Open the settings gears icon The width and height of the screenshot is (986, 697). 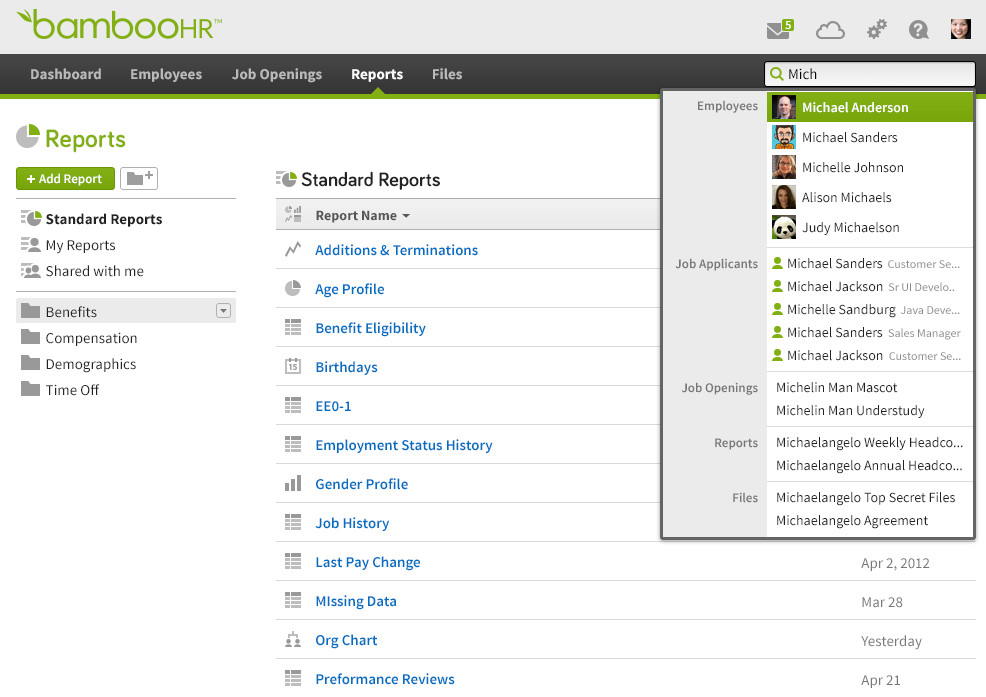click(x=876, y=30)
